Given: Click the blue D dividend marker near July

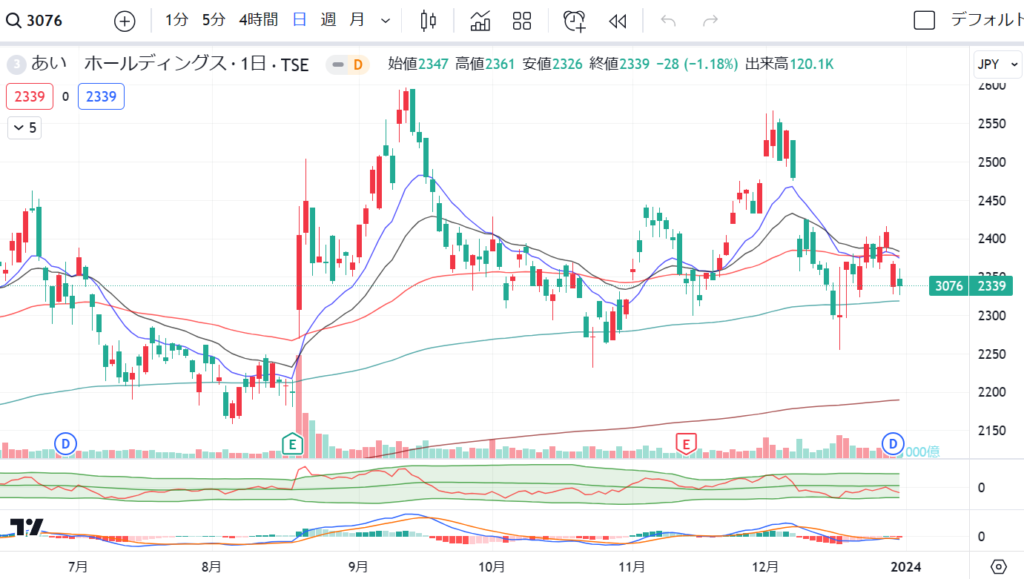Looking at the screenshot, I should point(66,442).
